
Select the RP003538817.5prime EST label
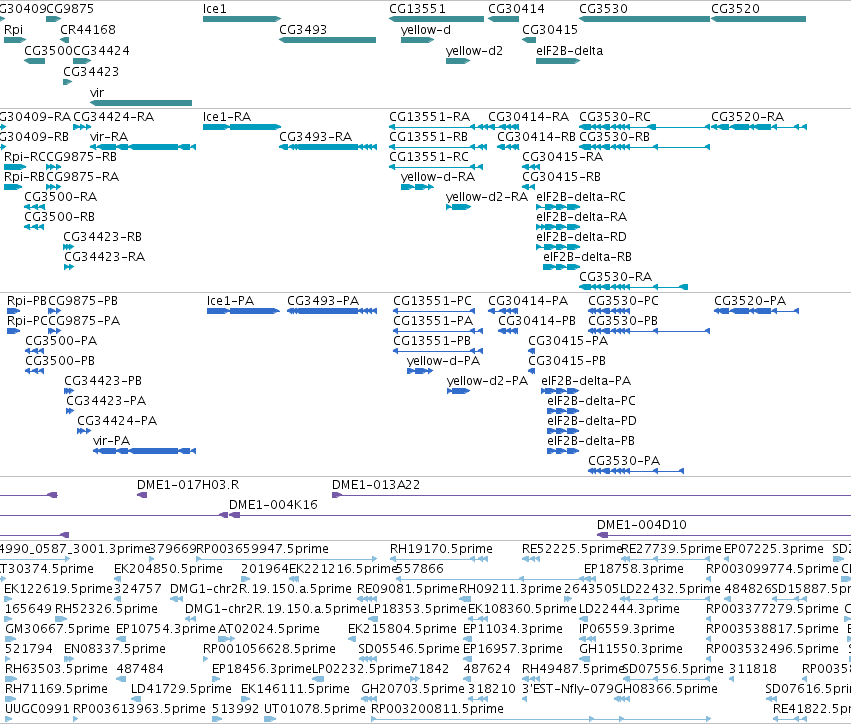(x=772, y=629)
